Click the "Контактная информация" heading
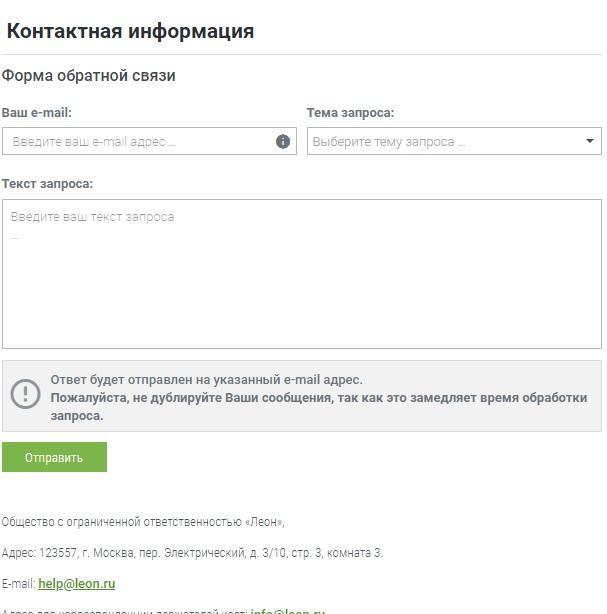Viewport: 607px width, 614px height. (130, 31)
